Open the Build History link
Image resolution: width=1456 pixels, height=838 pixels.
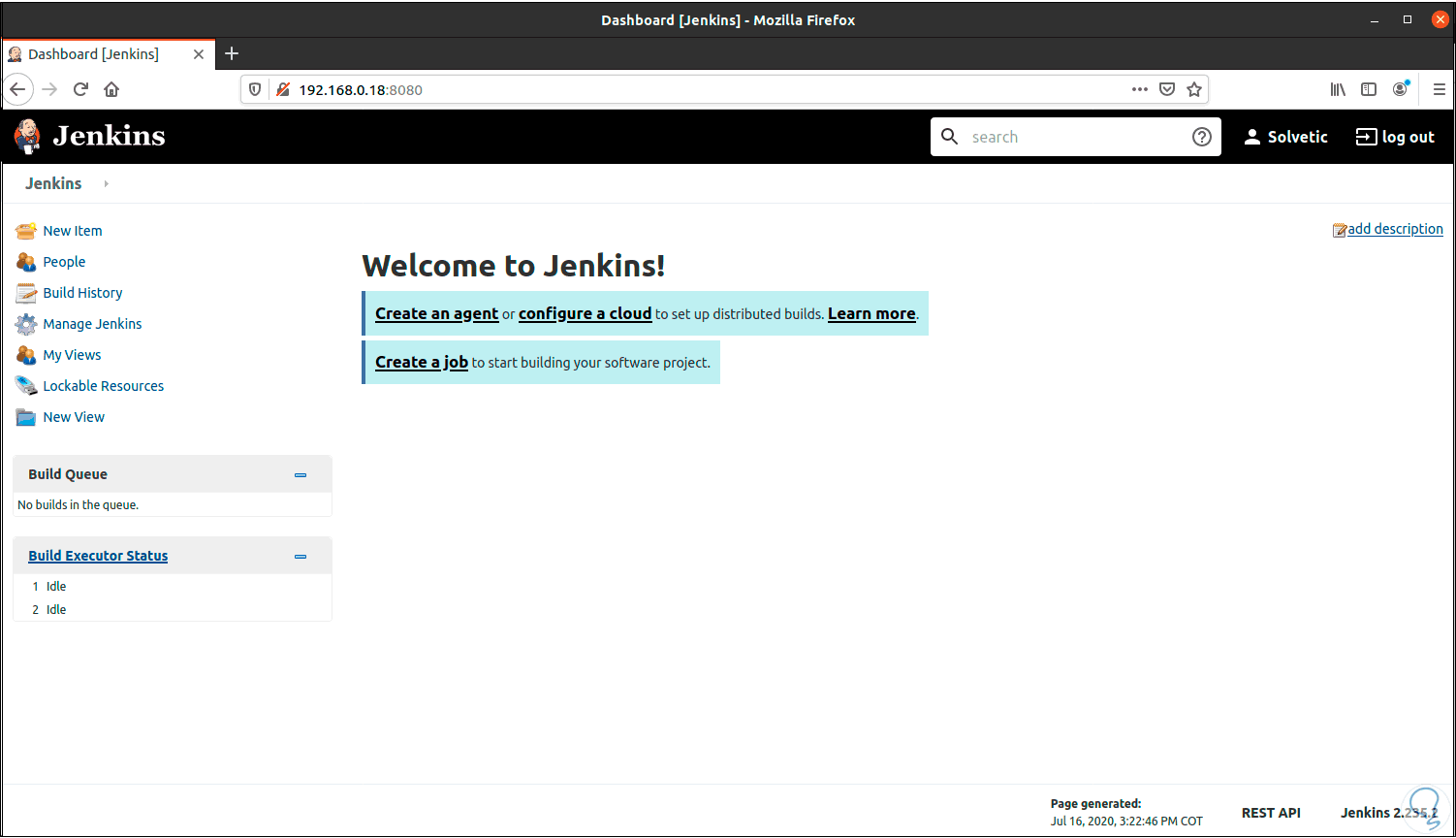[x=82, y=293]
